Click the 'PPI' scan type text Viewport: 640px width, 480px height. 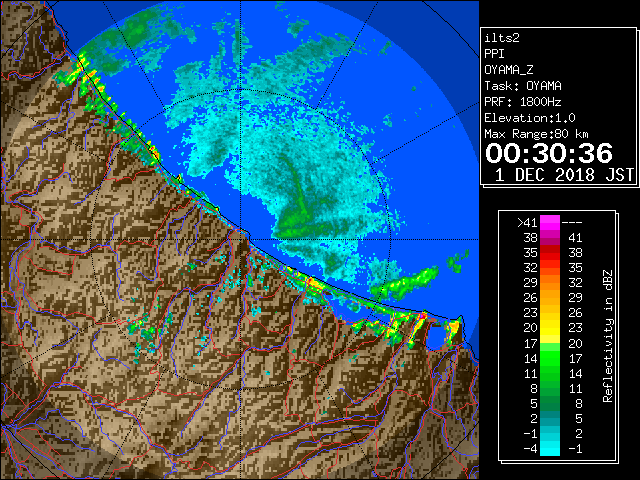click(x=494, y=54)
